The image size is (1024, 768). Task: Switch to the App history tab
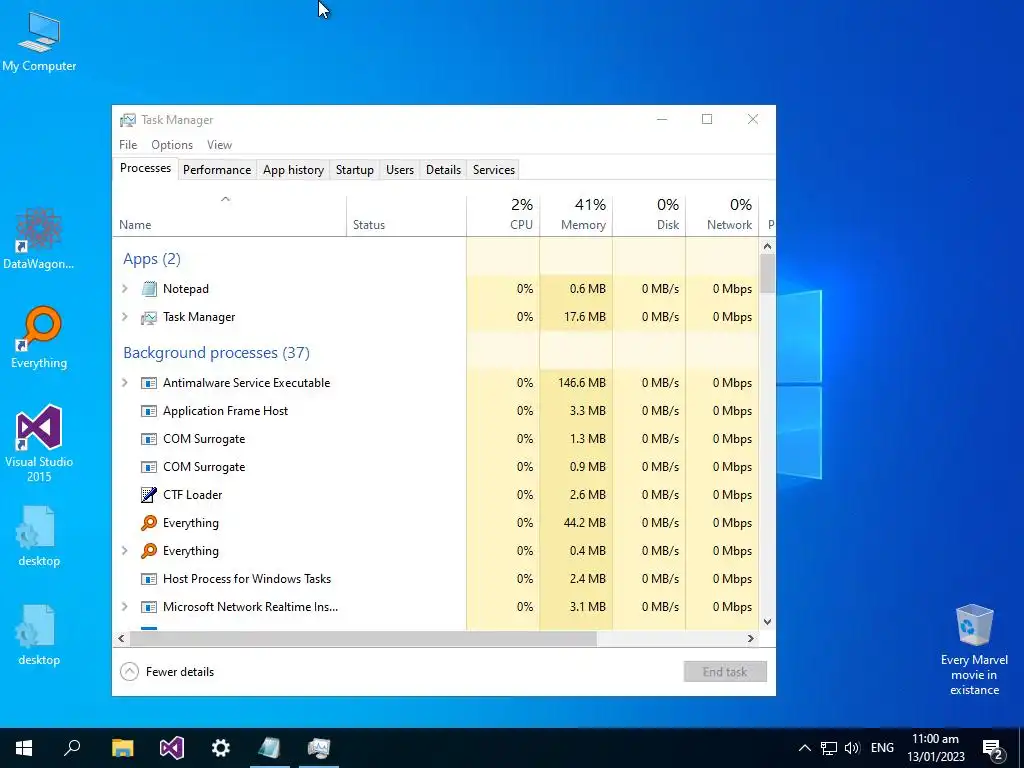(x=293, y=170)
